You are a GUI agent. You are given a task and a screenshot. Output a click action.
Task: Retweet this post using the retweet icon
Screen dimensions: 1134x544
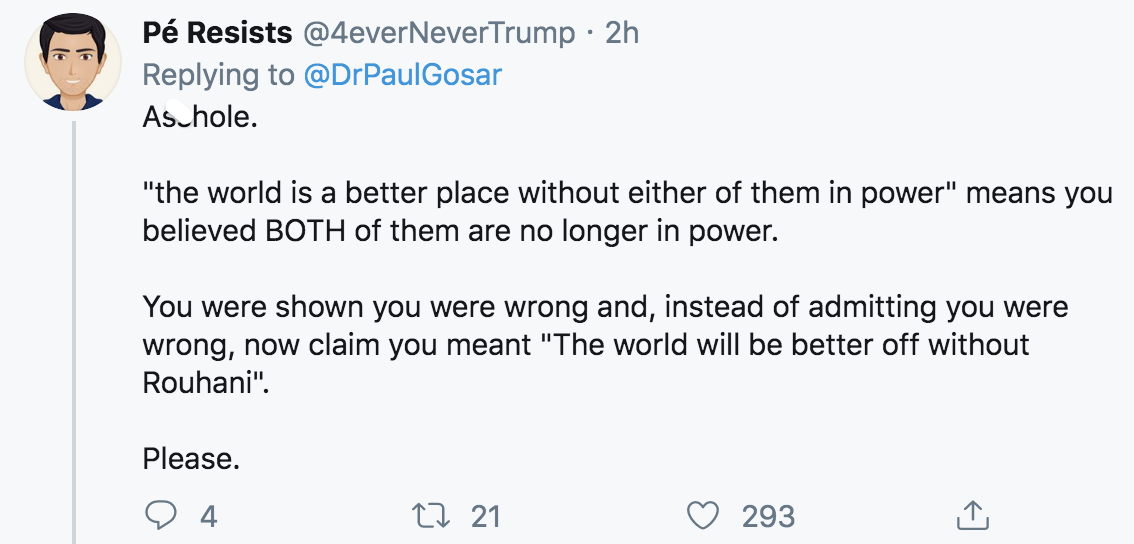(431, 516)
